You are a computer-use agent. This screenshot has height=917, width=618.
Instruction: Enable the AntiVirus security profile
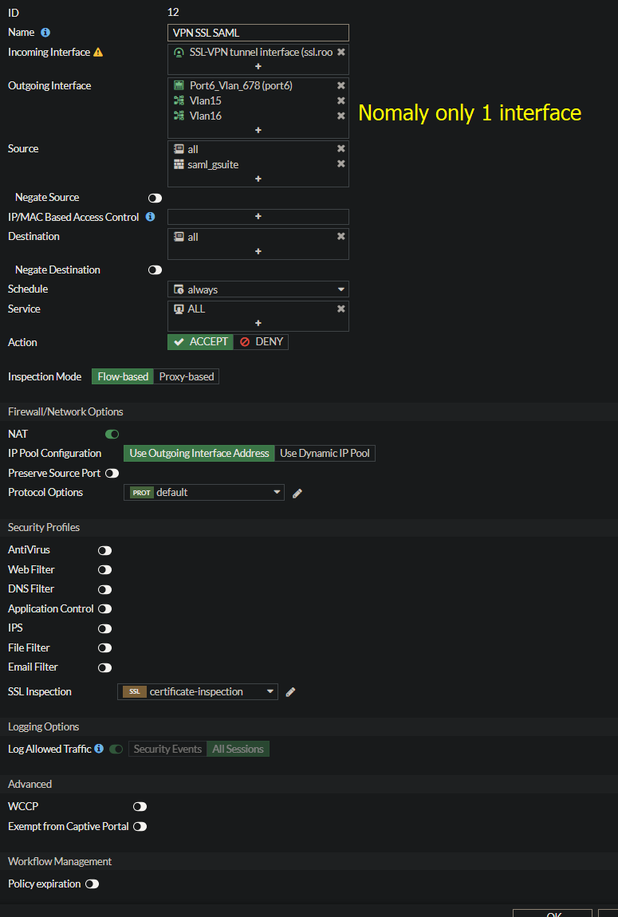coord(104,550)
